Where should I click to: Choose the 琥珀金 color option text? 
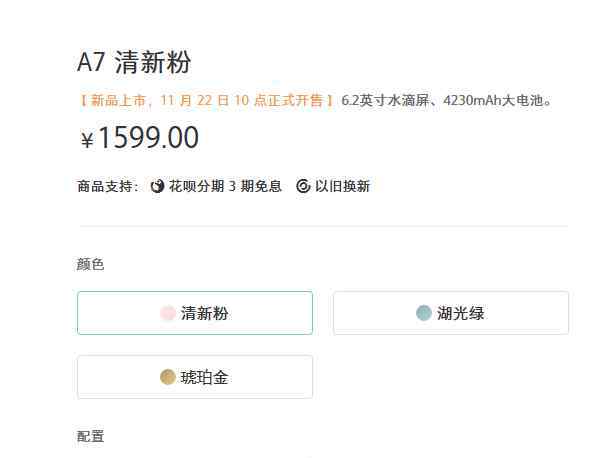(204, 377)
